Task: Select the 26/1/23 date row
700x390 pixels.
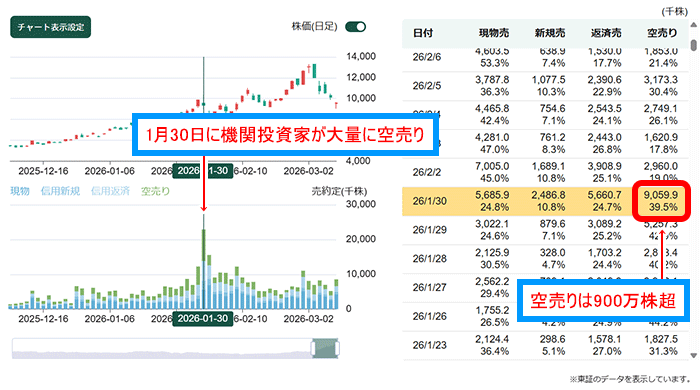Action: (x=545, y=345)
